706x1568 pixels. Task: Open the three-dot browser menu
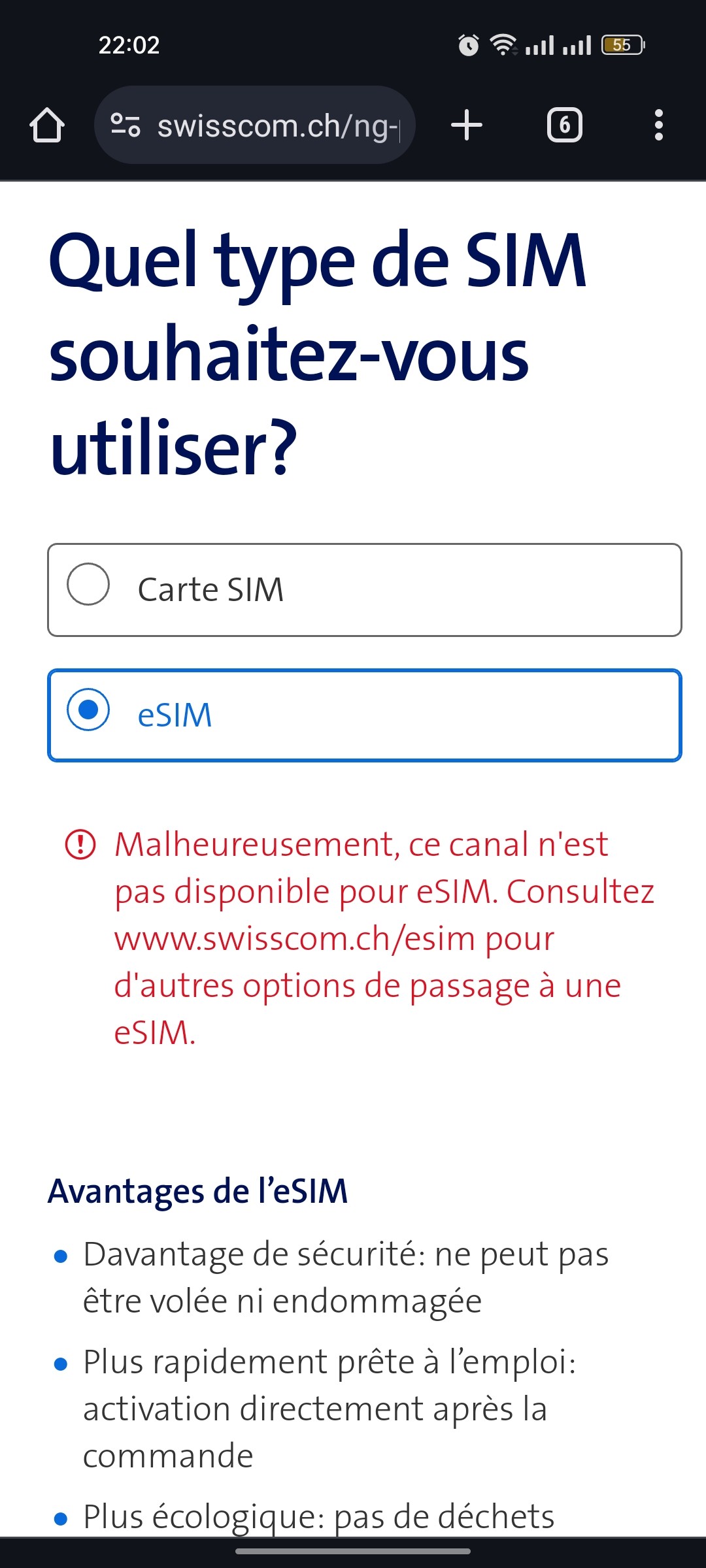coord(658,125)
